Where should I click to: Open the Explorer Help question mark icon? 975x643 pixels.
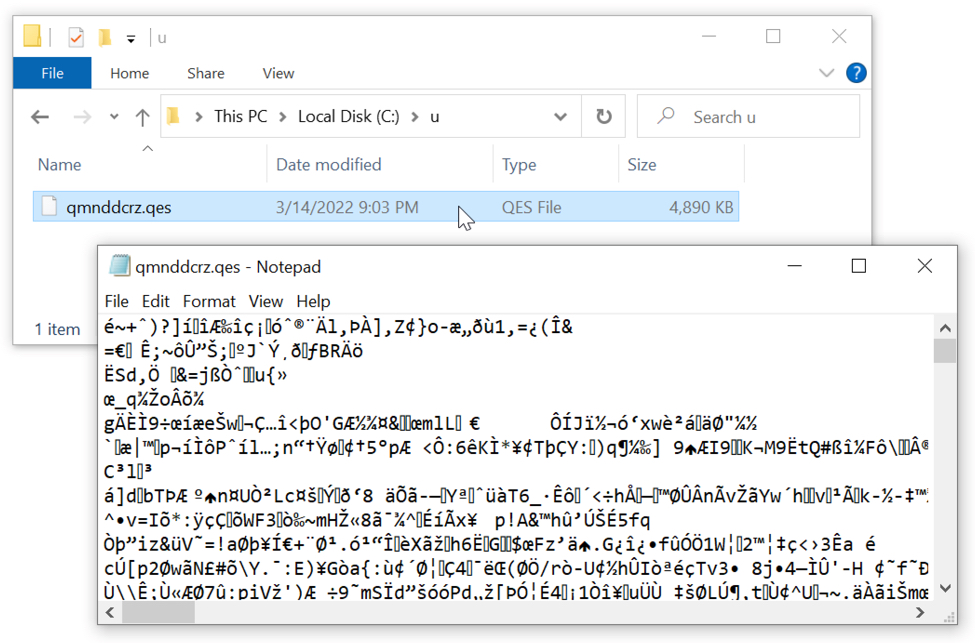[x=856, y=73]
